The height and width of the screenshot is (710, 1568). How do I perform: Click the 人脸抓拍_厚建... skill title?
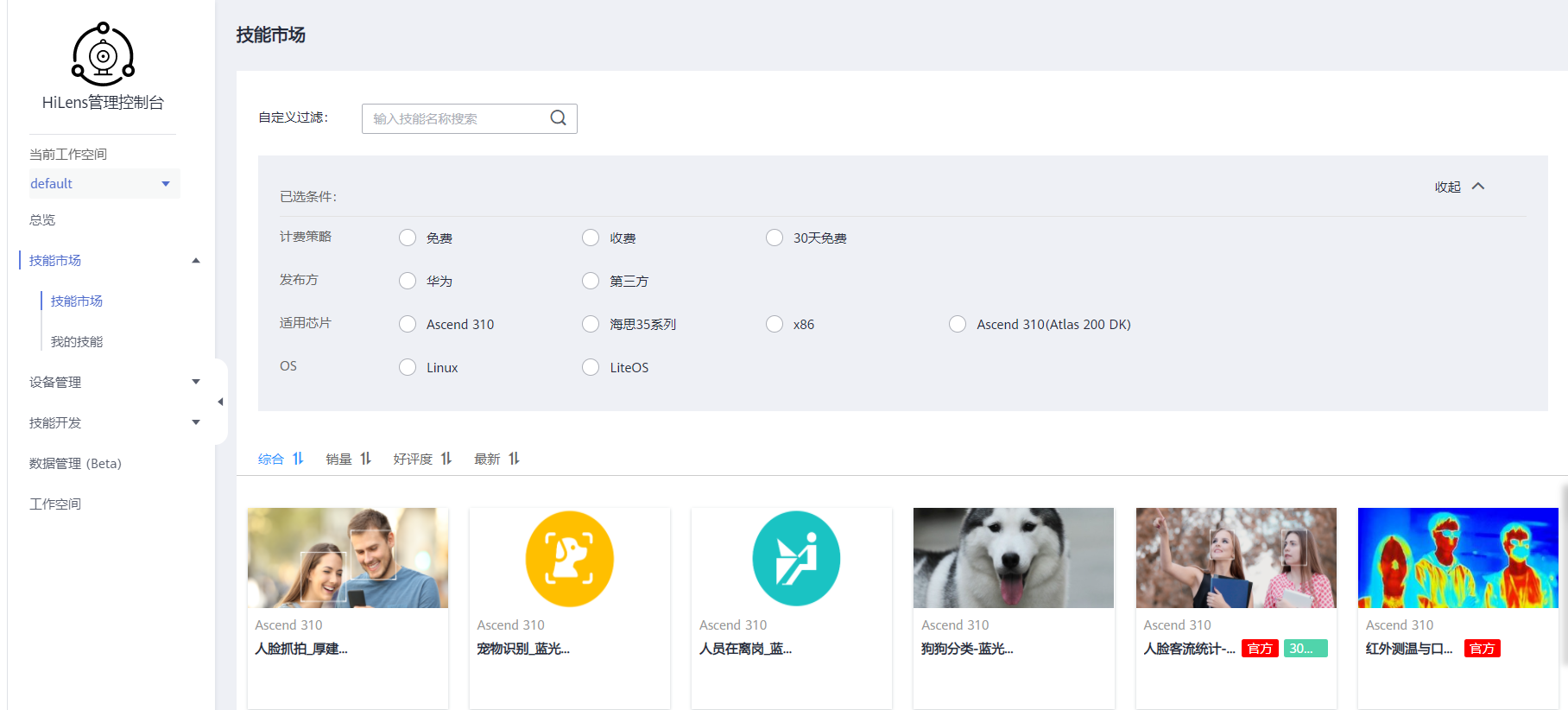click(x=301, y=649)
